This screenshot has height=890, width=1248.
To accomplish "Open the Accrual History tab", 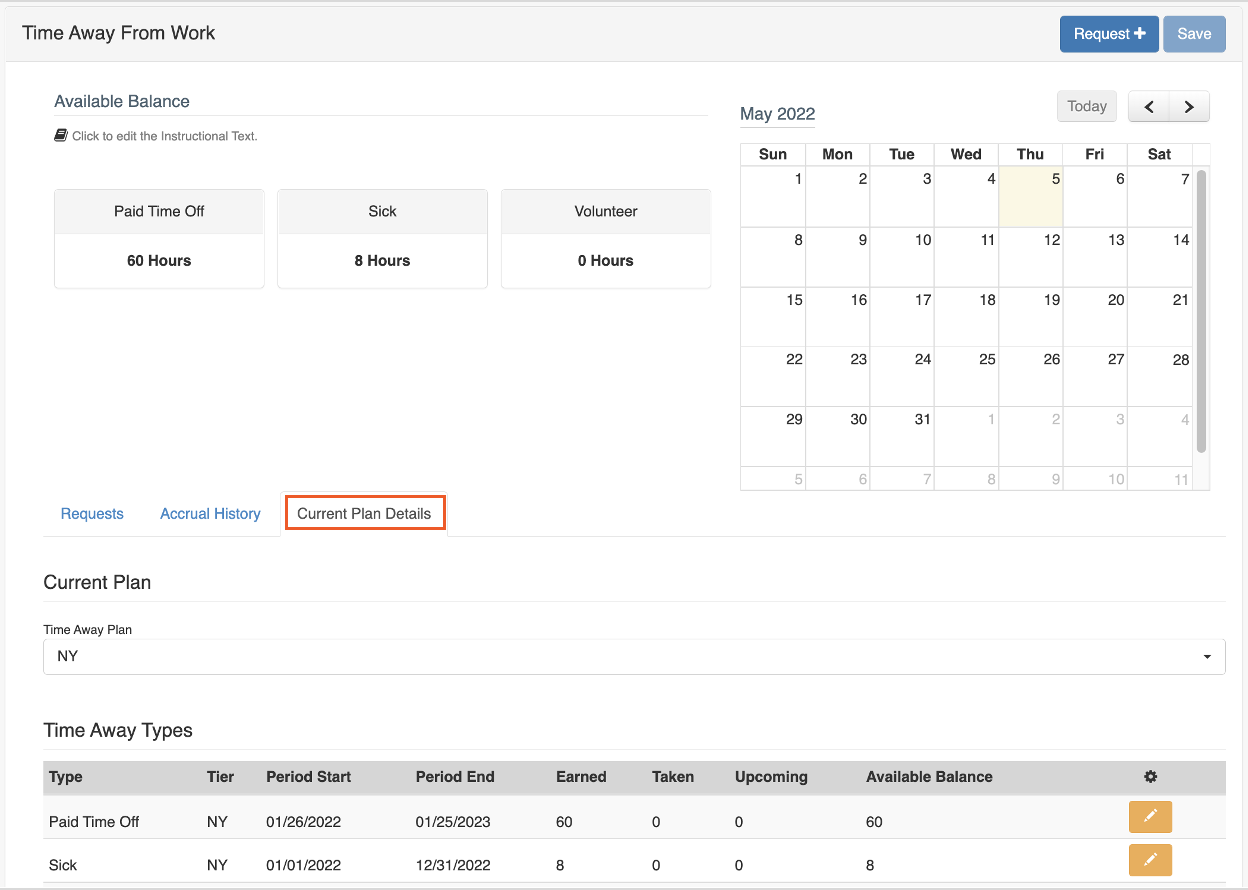I will (210, 514).
